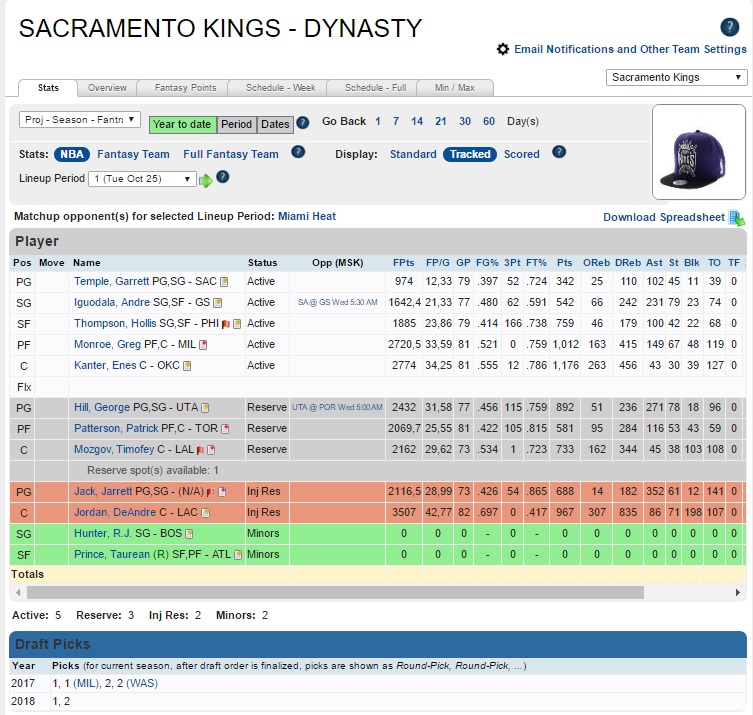Switch stats to Full Fantasy Team
Image resolution: width=753 pixels, height=715 pixels.
[x=231, y=154]
